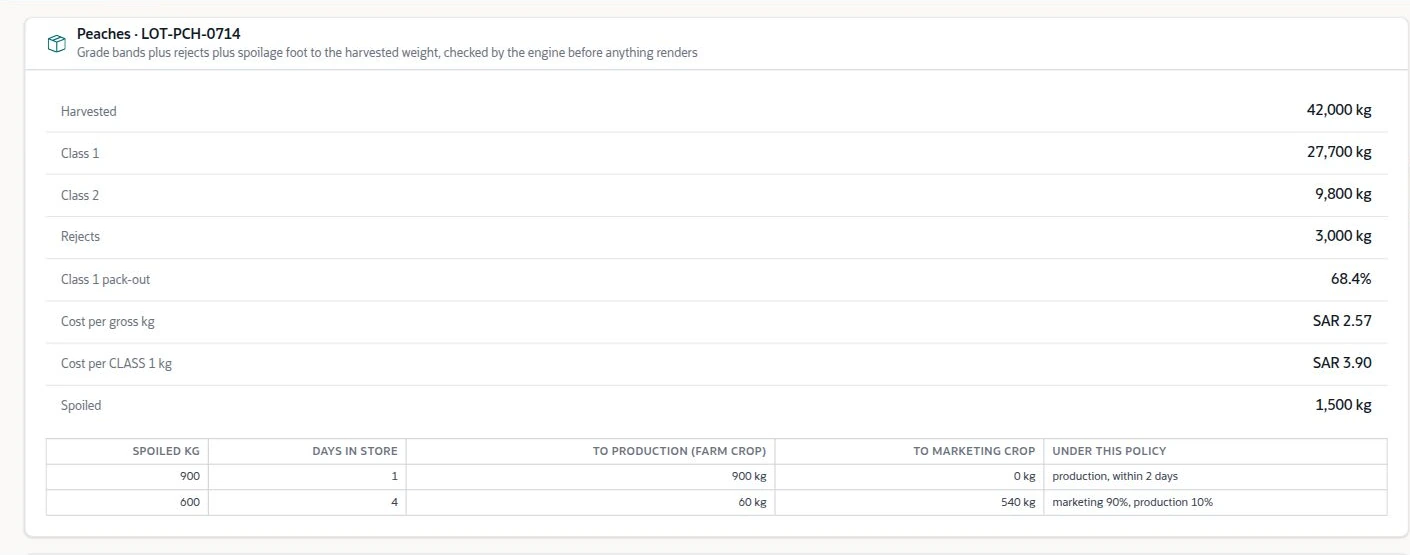Click the SAR 2.57 value

pyautogui.click(x=1342, y=321)
